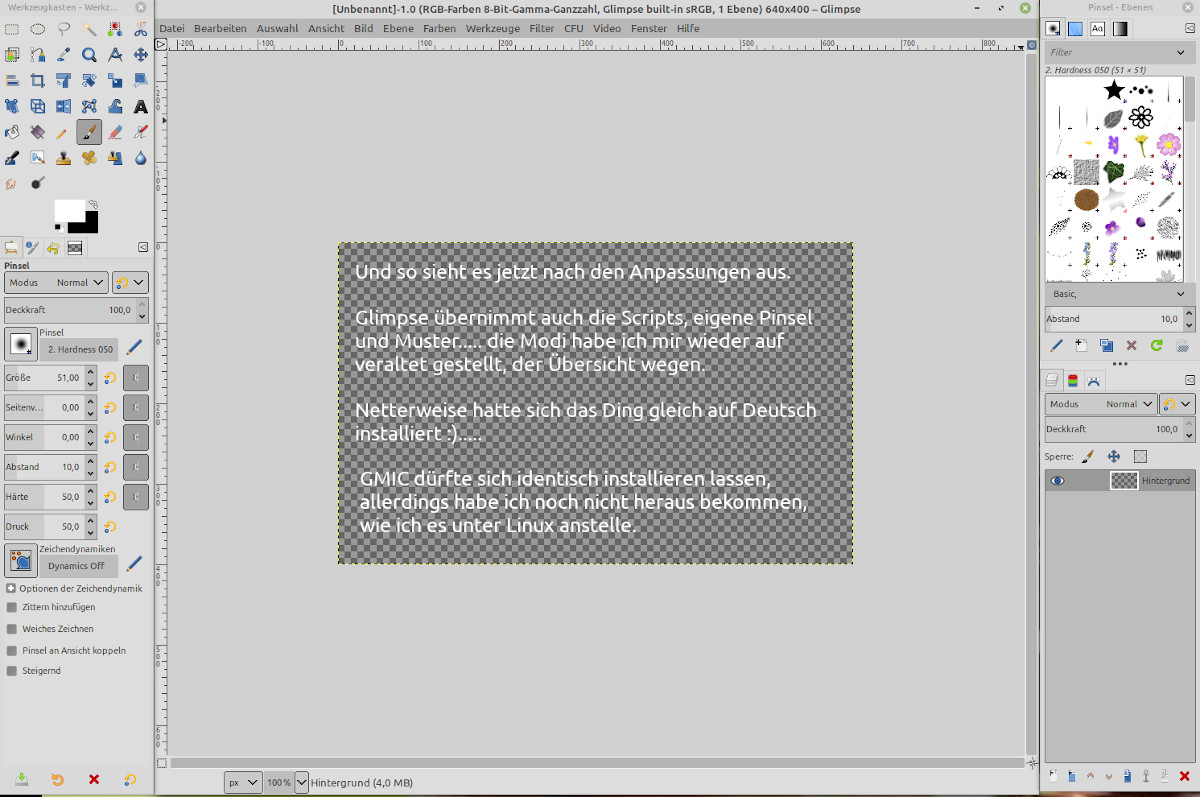
Task: Click the 2. Hardness 050 brush name button
Action: click(x=79, y=349)
